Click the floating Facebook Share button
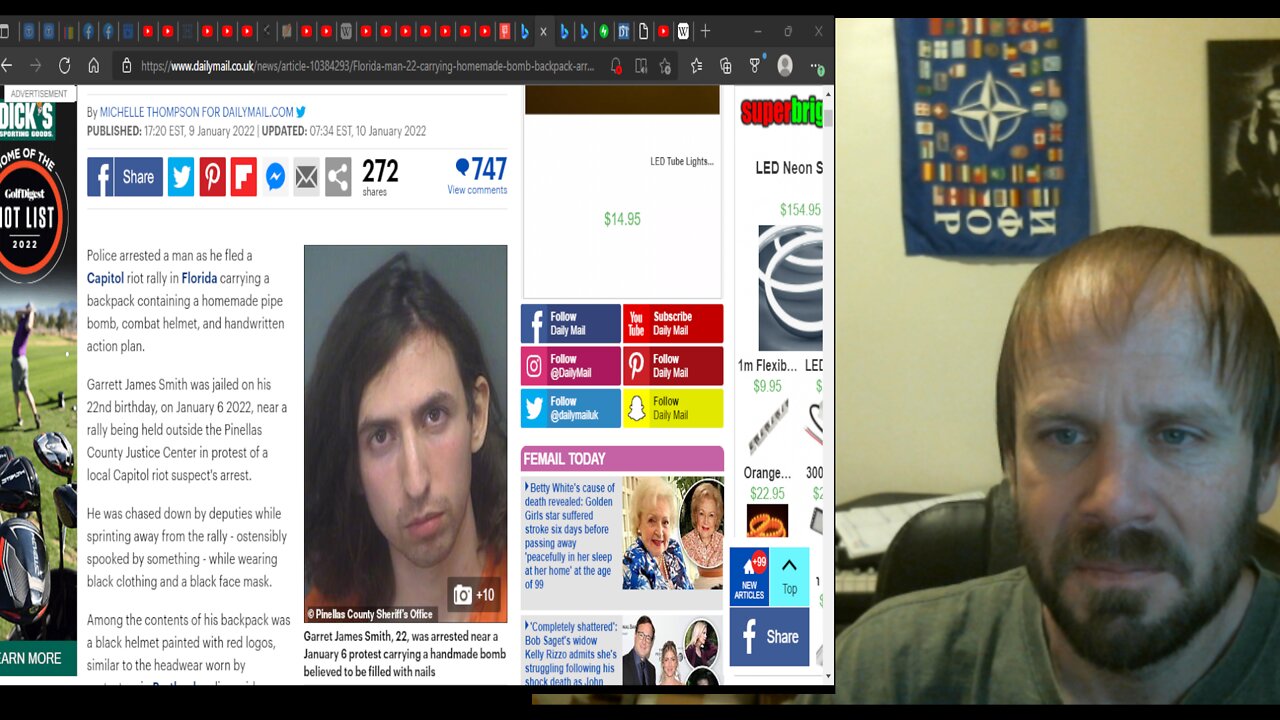The height and width of the screenshot is (720, 1280). tap(769, 637)
